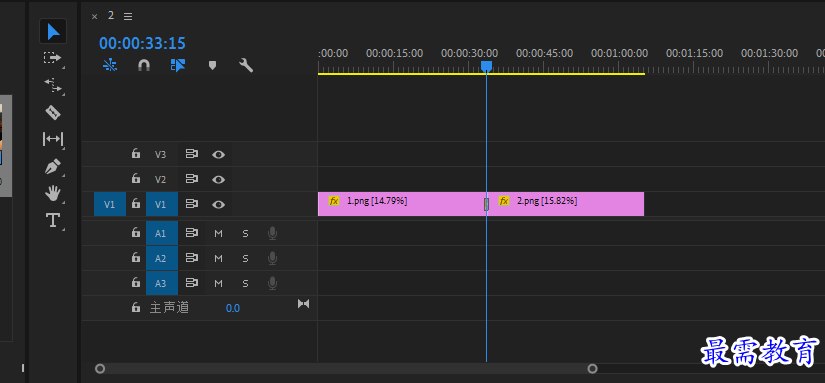
Task: Mute track A1
Action: [218, 234]
